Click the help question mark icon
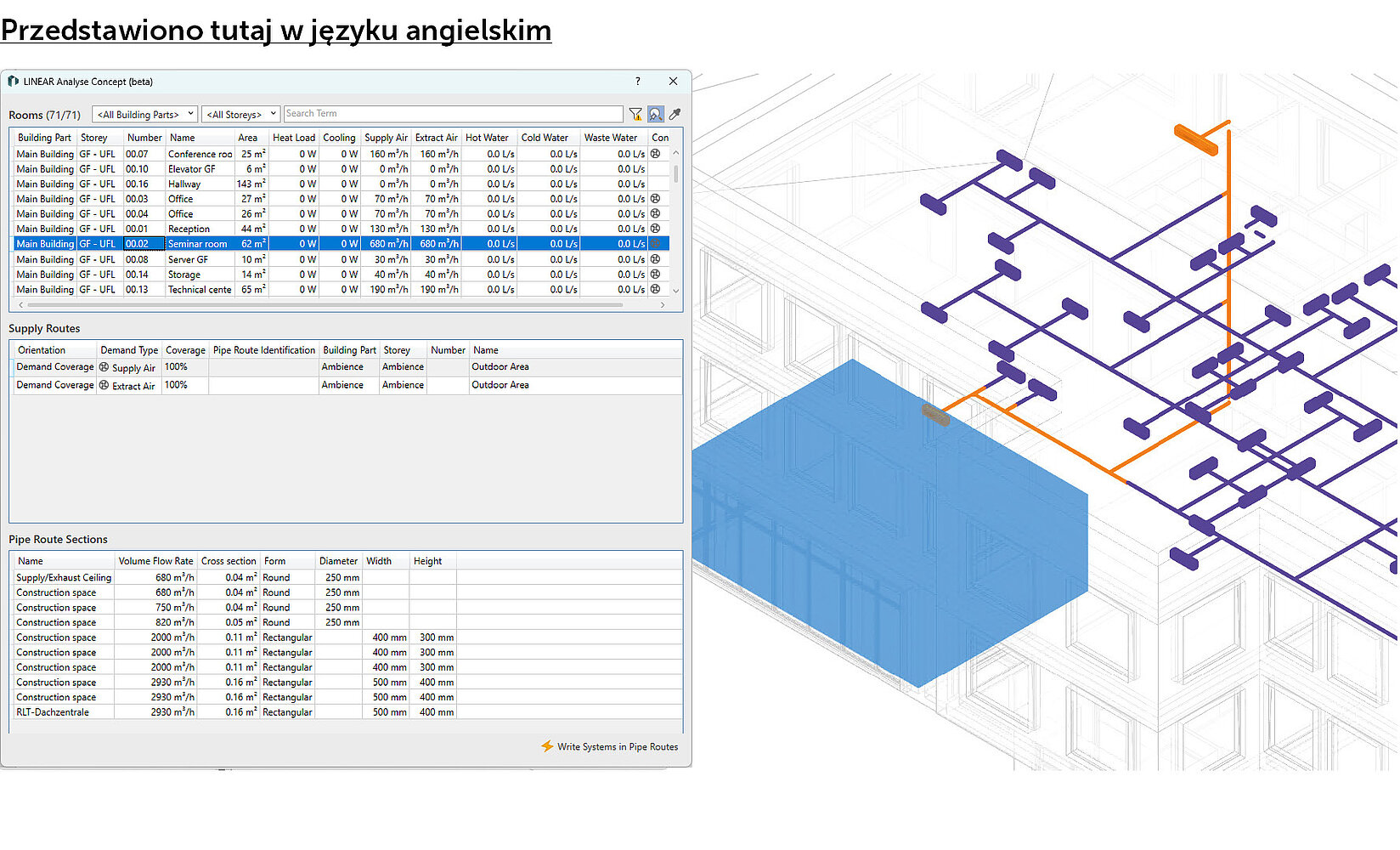Screen dimensions: 1400x850 click(x=638, y=82)
